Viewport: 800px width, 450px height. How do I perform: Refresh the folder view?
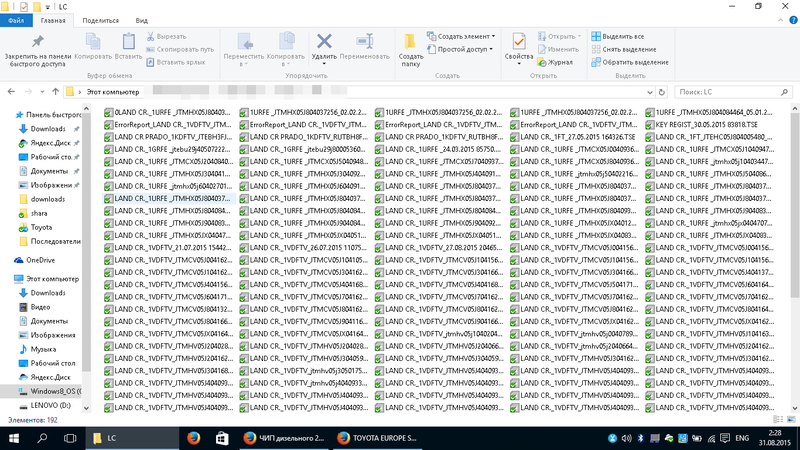pyautogui.click(x=662, y=92)
